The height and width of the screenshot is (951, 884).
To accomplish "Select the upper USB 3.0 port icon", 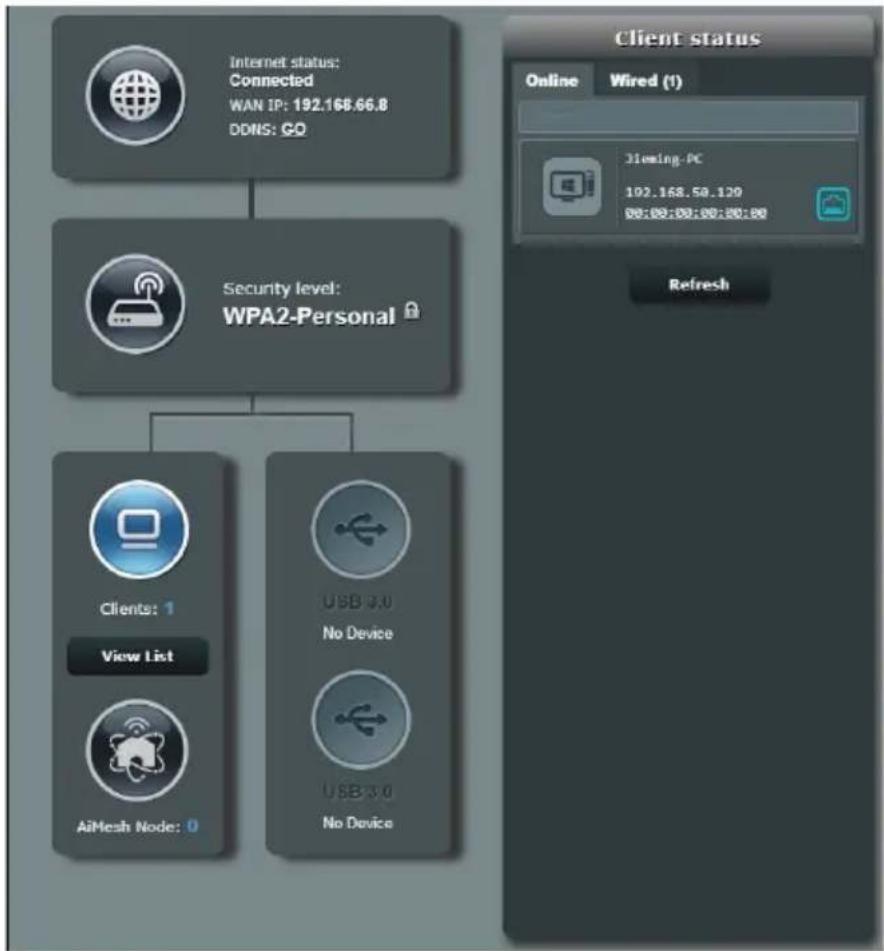I will click(361, 529).
